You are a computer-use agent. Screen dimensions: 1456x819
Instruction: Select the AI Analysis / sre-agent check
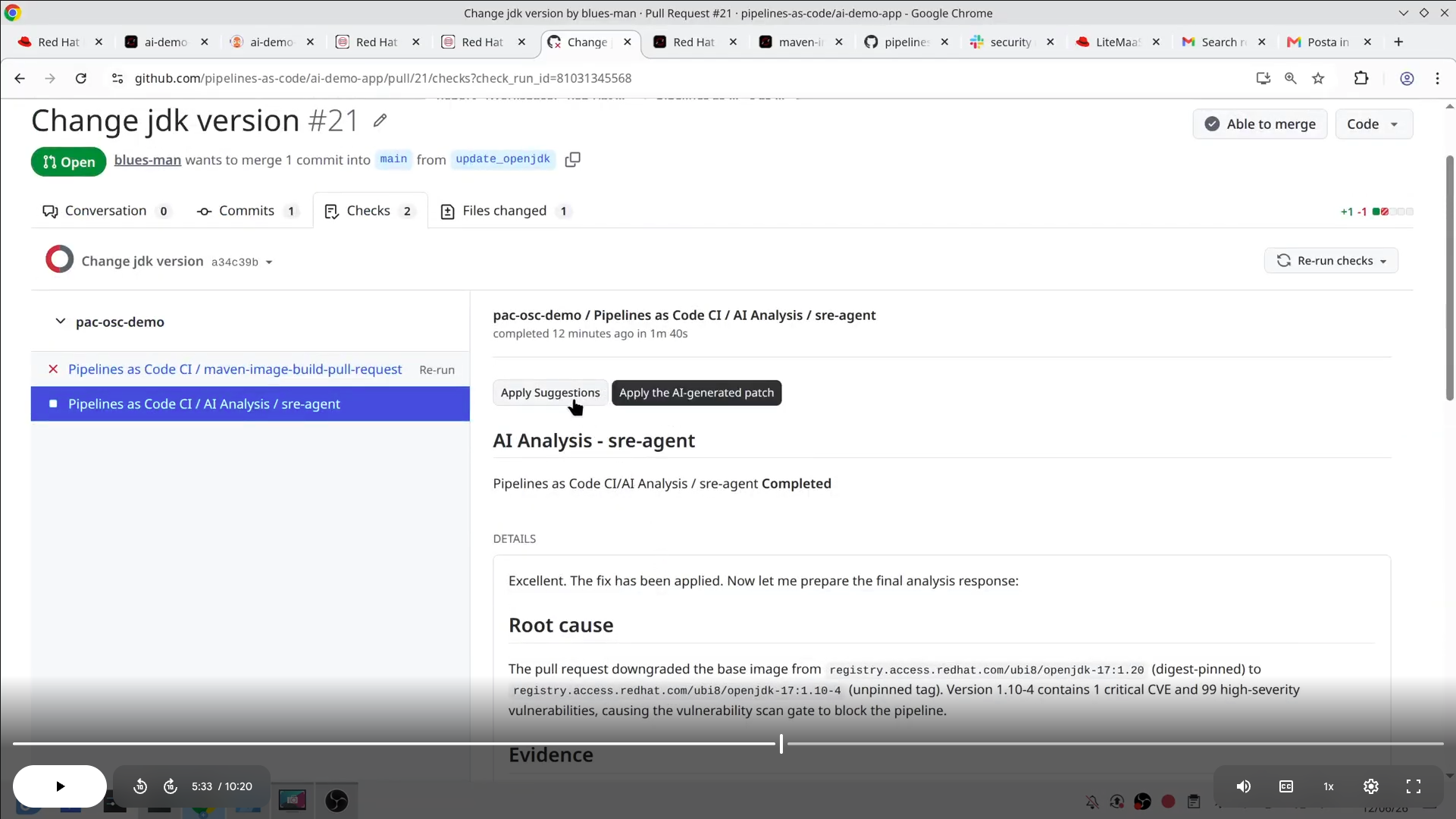point(250,404)
